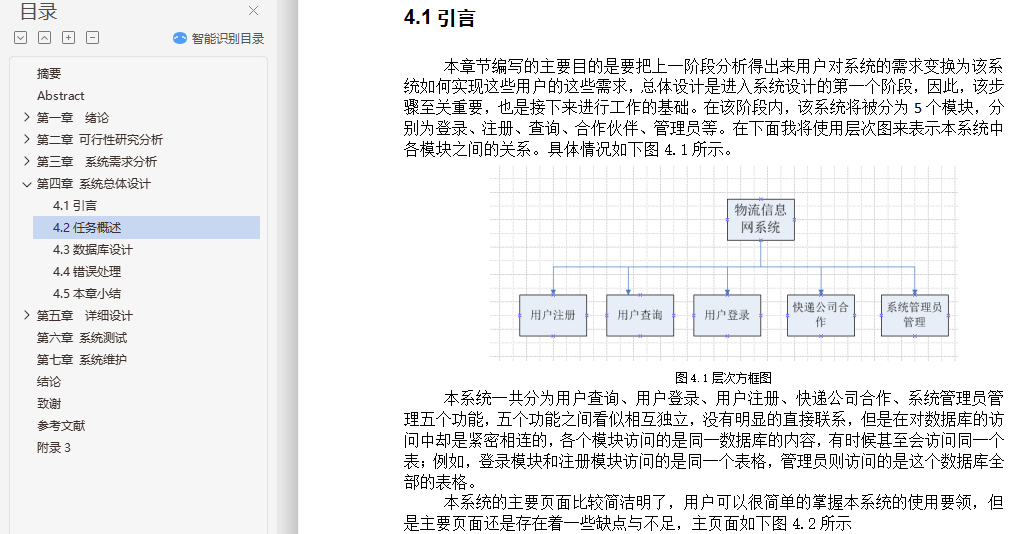1021x534 pixels.
Task: Select 第四章 系统总体设计 heading
Action: [93, 184]
